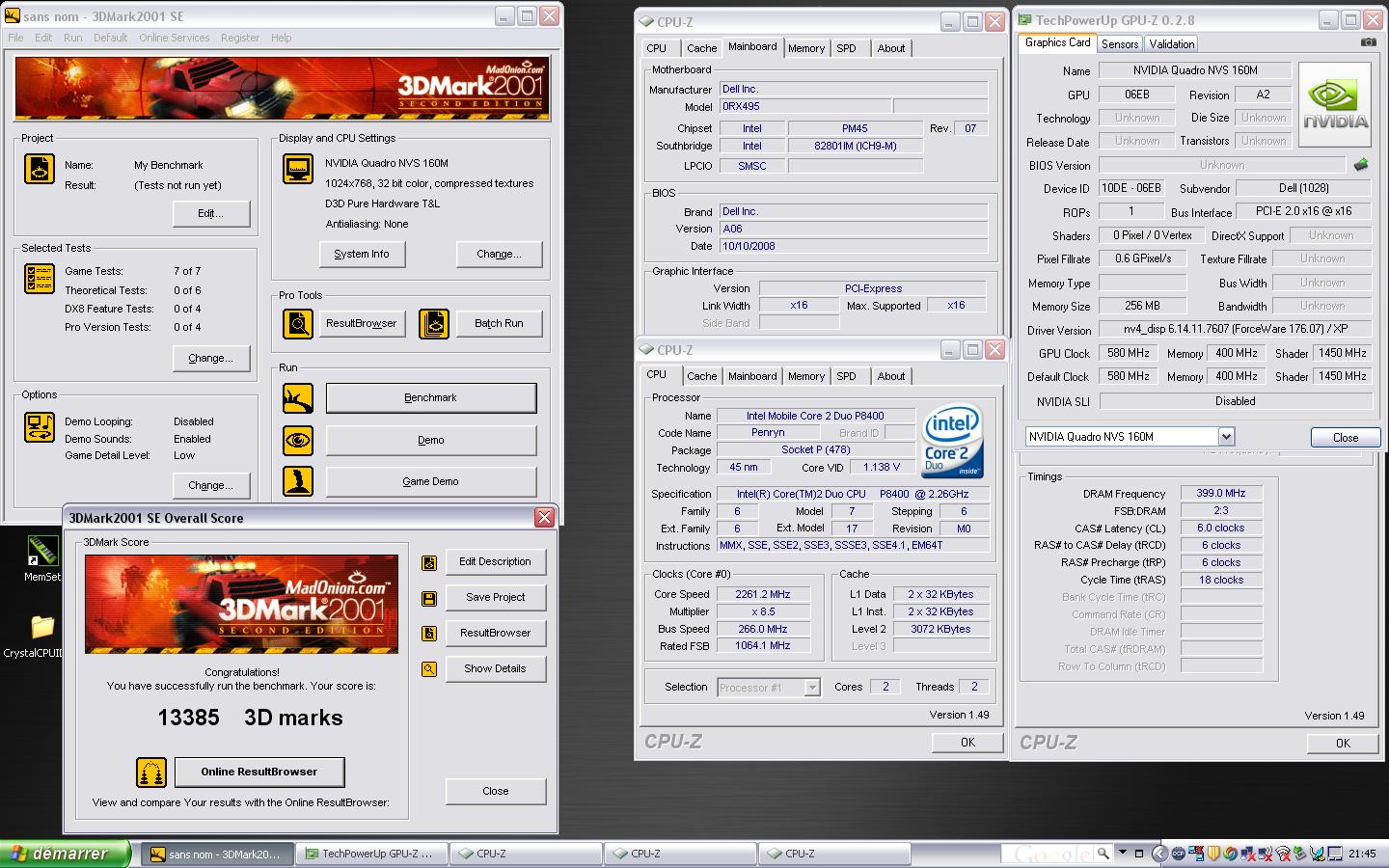Click the Core Speed 2261.2 MHz field

(x=762, y=594)
